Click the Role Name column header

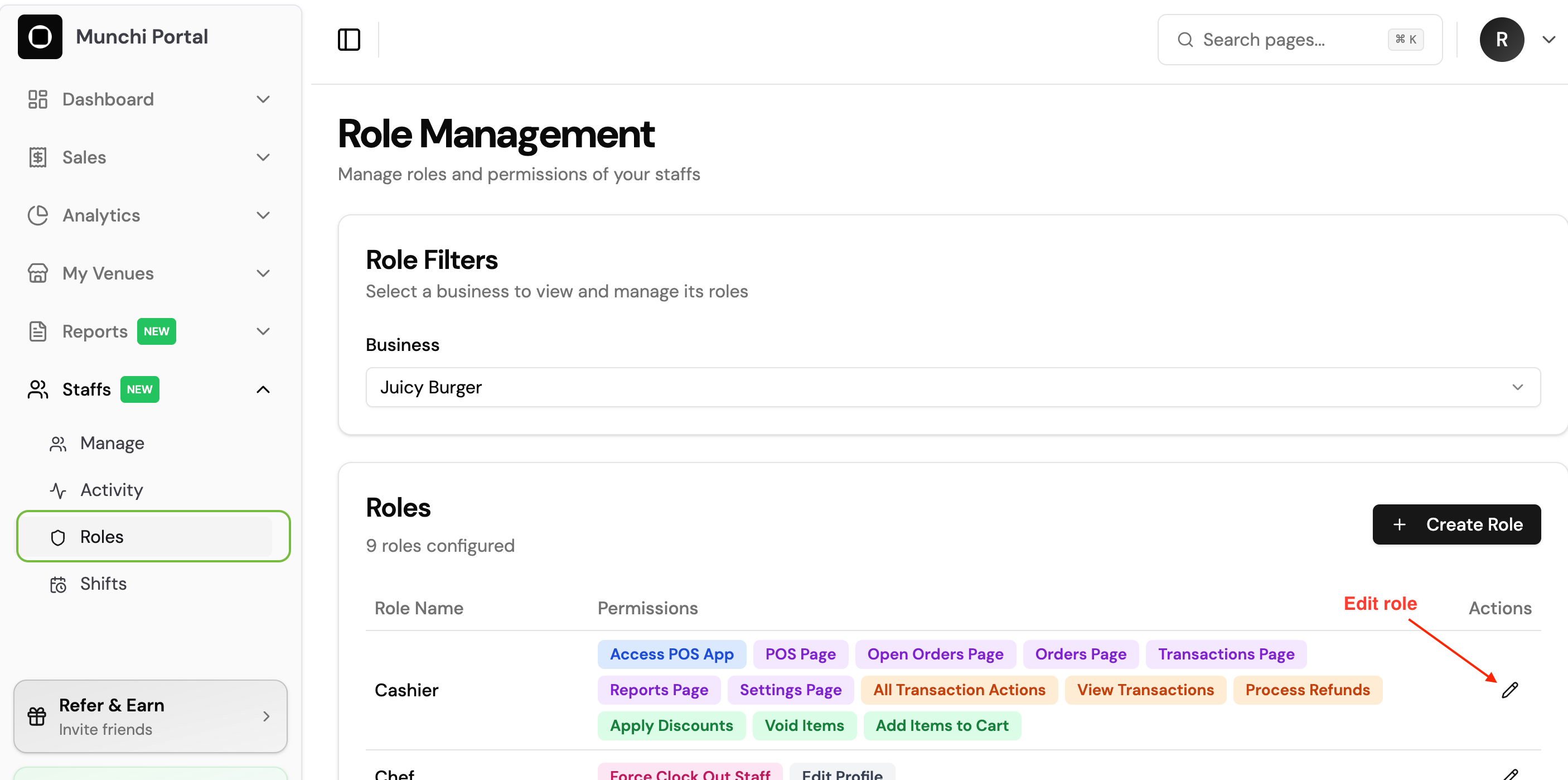tap(419, 608)
